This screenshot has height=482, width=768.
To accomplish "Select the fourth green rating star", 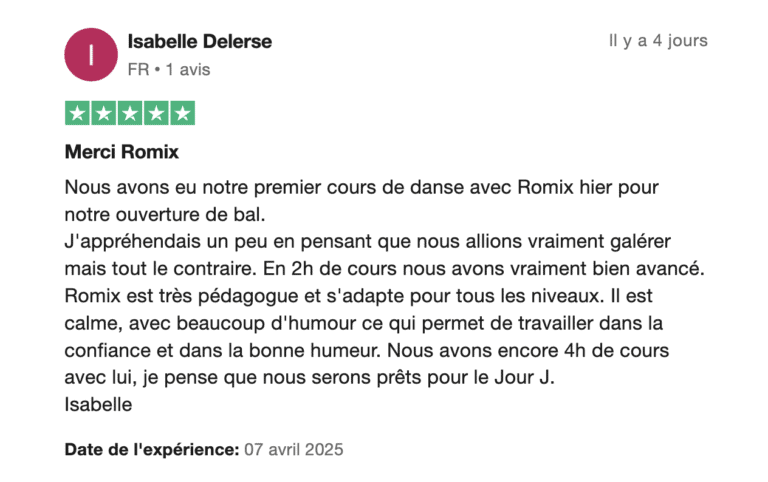I will (156, 113).
